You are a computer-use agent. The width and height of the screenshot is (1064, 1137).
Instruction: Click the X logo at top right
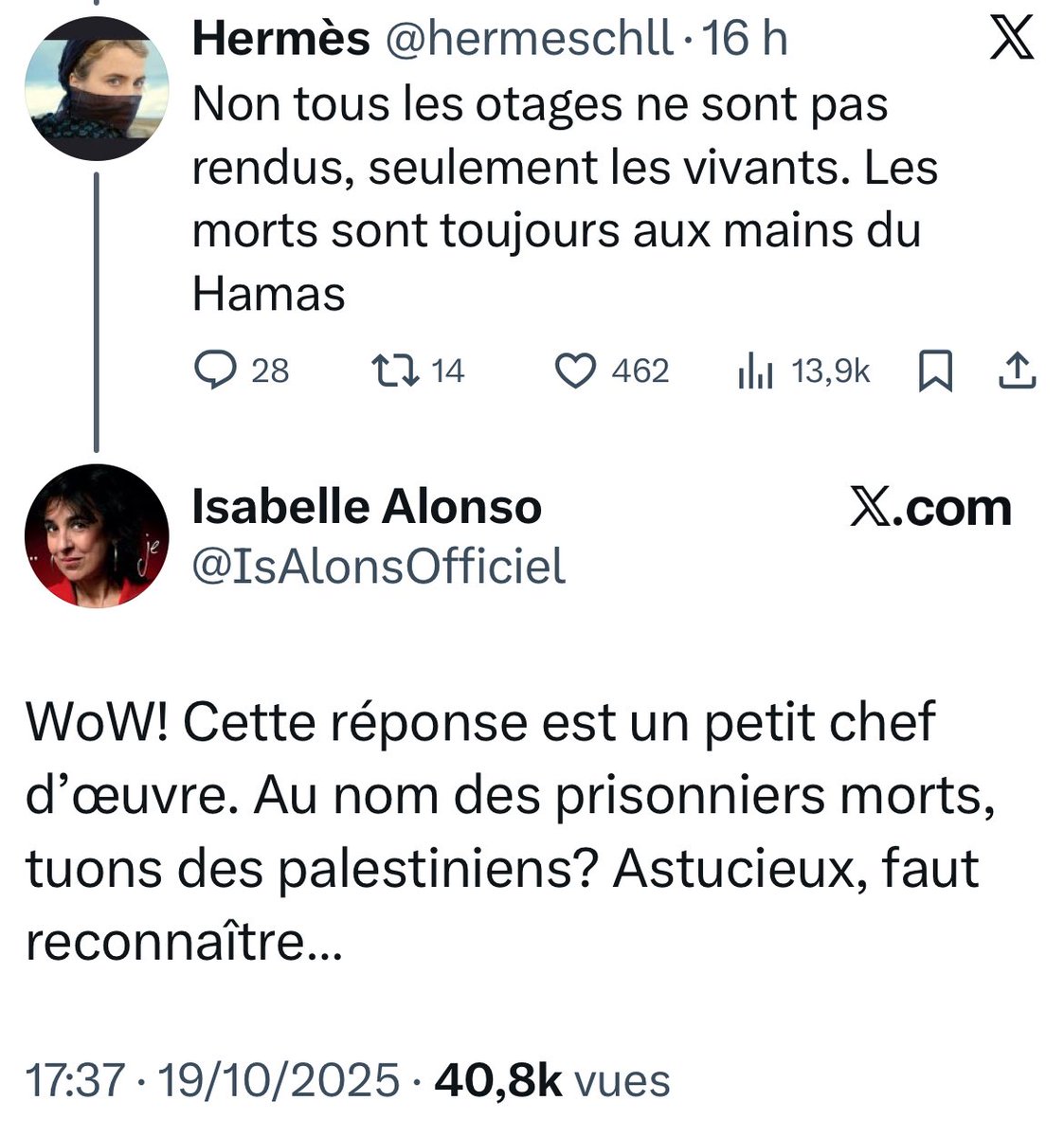1011,41
